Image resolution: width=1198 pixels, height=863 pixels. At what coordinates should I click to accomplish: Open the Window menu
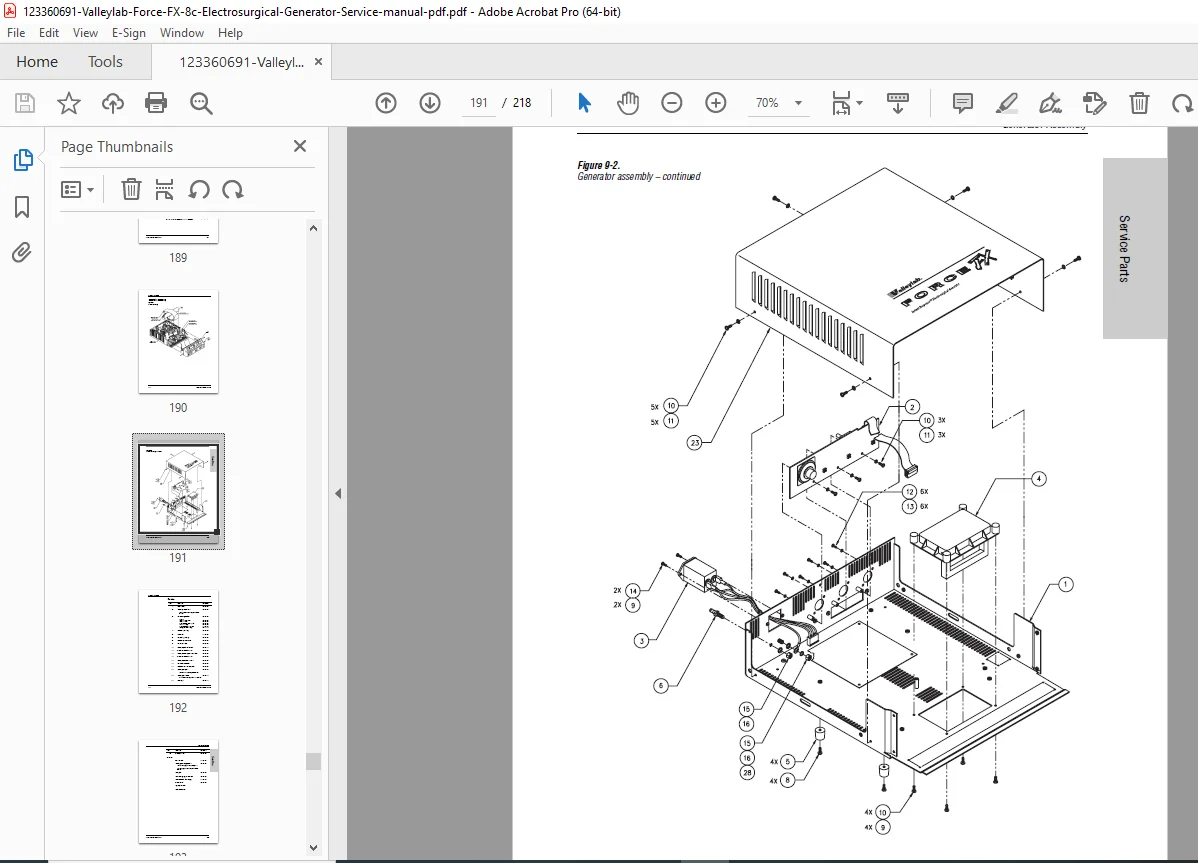pyautogui.click(x=182, y=33)
